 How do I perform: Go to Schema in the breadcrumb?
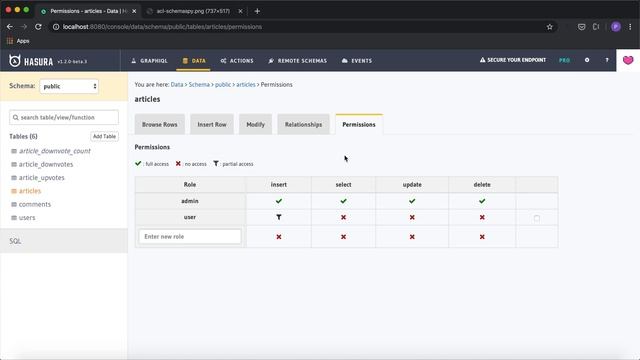pos(199,84)
